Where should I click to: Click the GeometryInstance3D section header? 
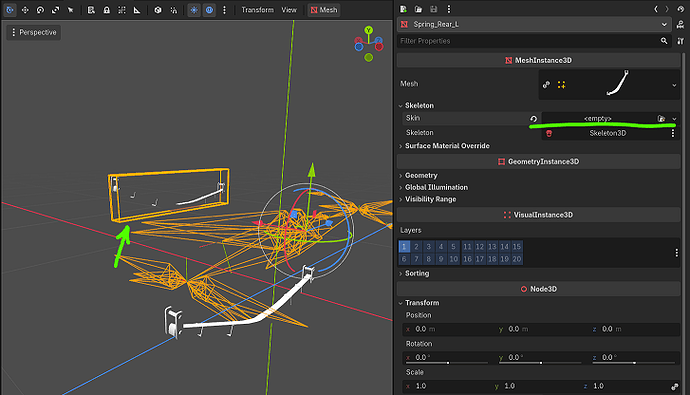pyautogui.click(x=539, y=161)
